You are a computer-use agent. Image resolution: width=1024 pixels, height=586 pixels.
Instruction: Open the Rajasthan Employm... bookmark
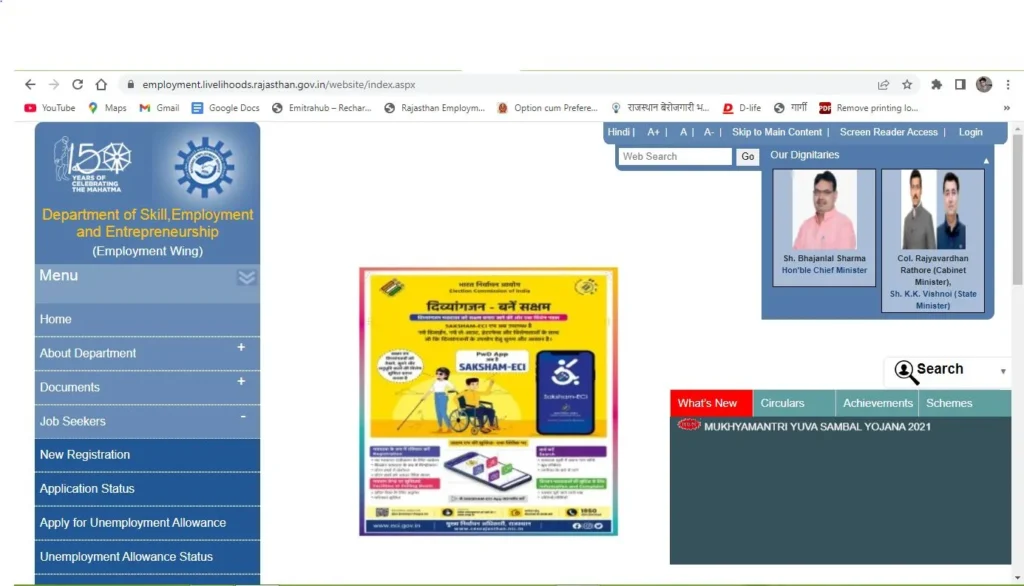[x=434, y=108]
